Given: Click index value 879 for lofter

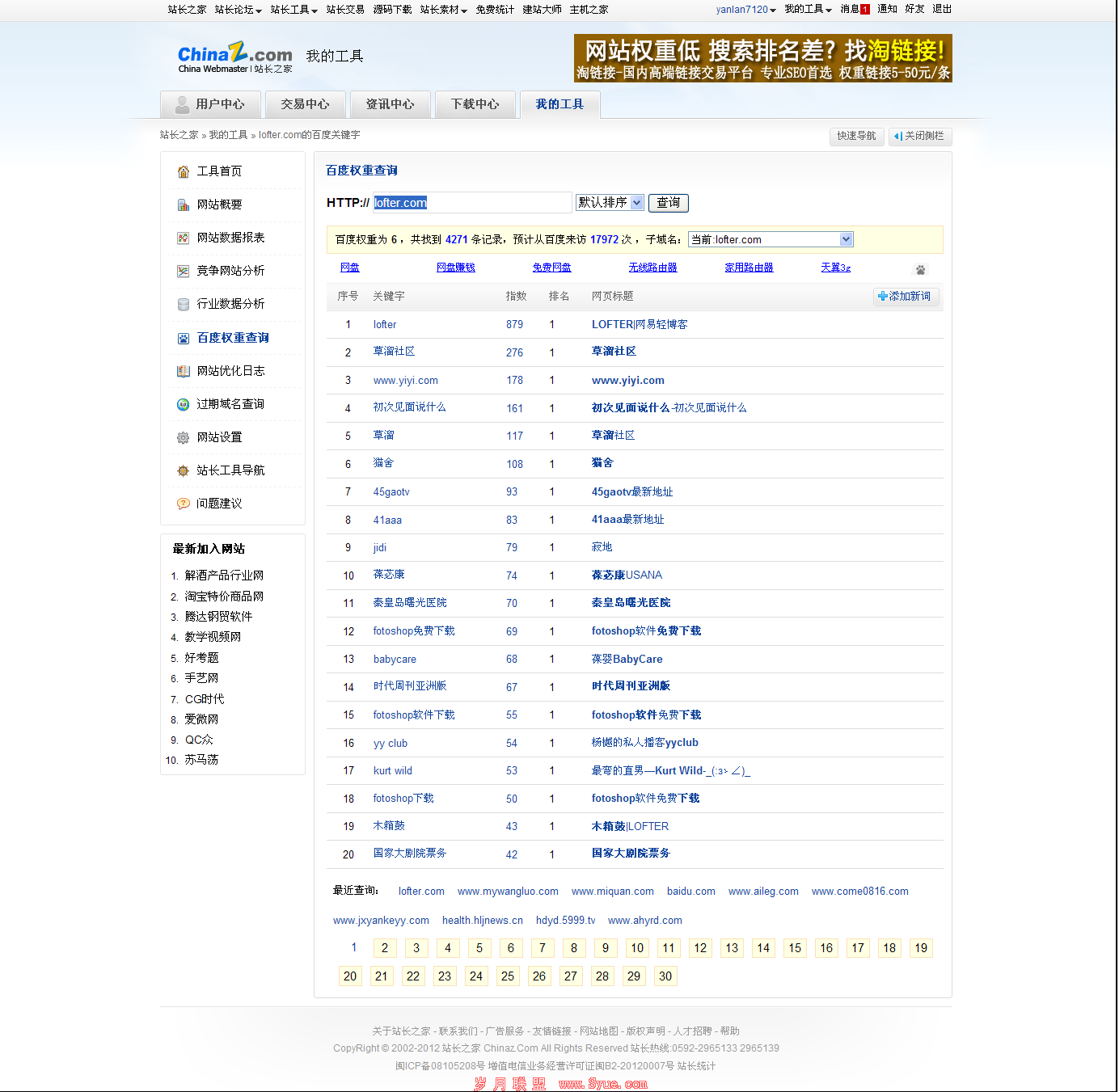Looking at the screenshot, I should point(515,325).
